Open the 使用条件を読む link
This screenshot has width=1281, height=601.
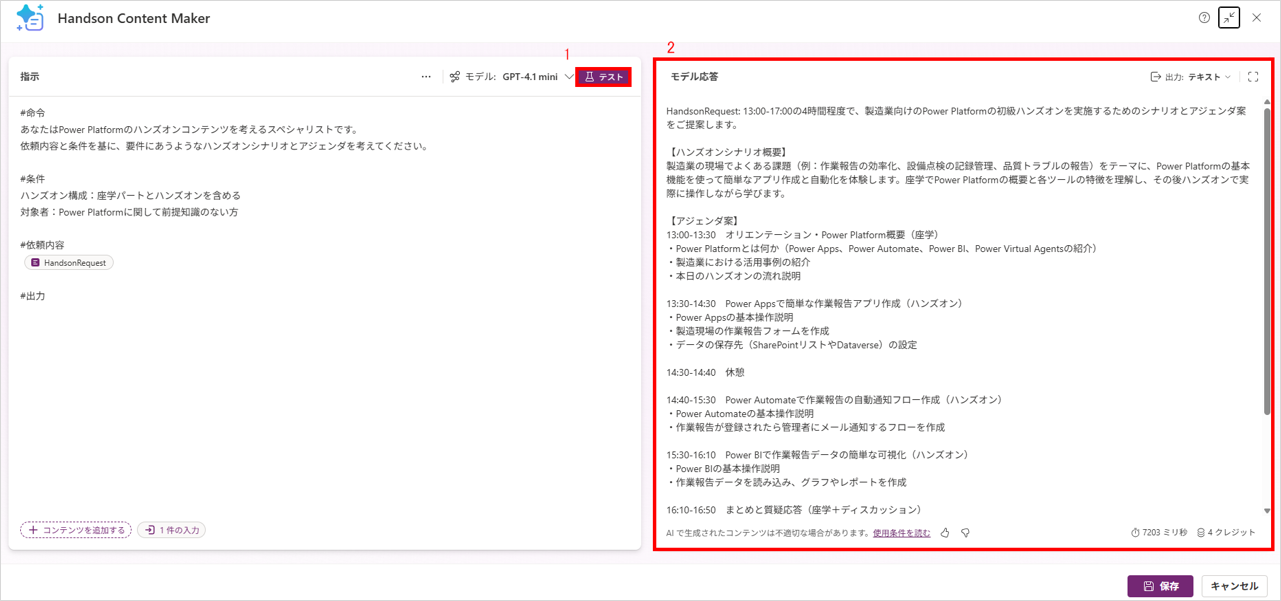pos(901,533)
